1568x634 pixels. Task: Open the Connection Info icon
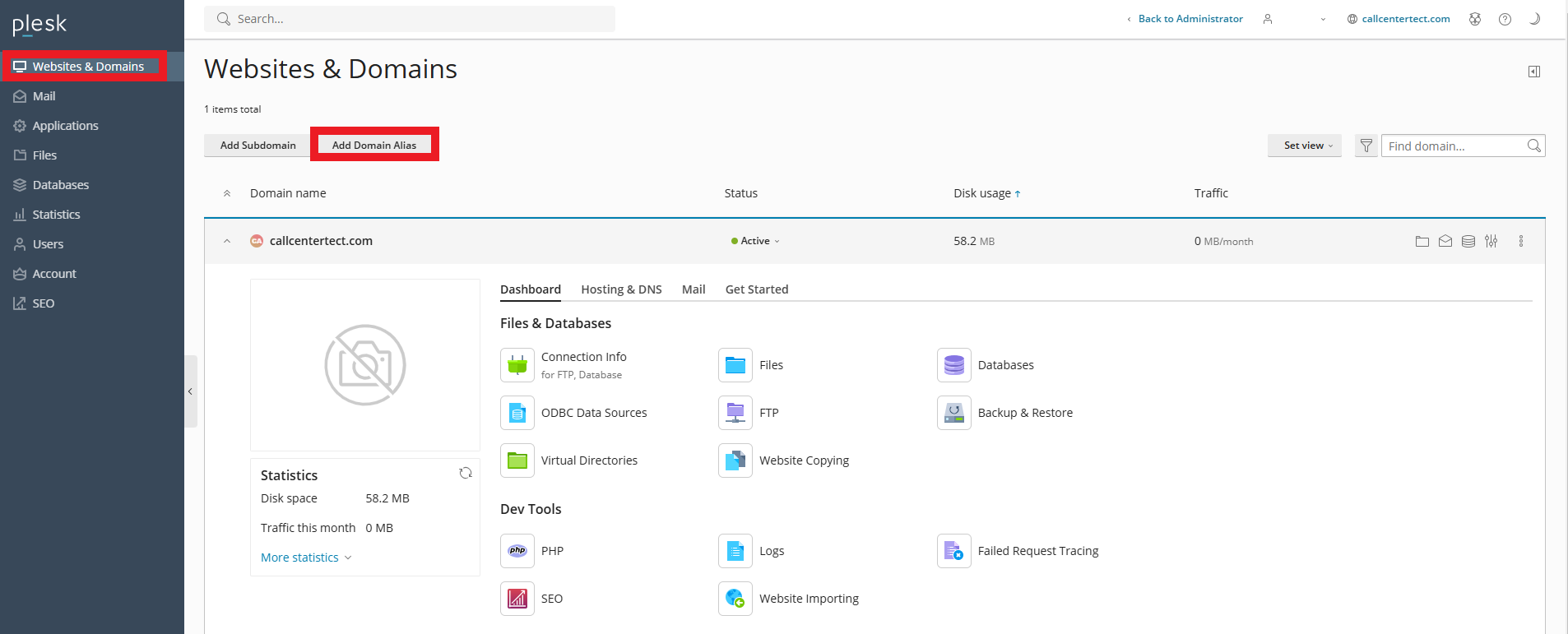[x=517, y=365]
